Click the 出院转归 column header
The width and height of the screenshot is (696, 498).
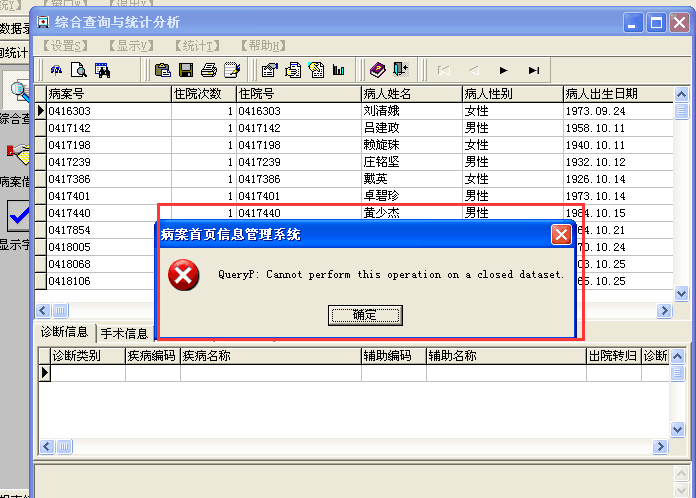614,356
